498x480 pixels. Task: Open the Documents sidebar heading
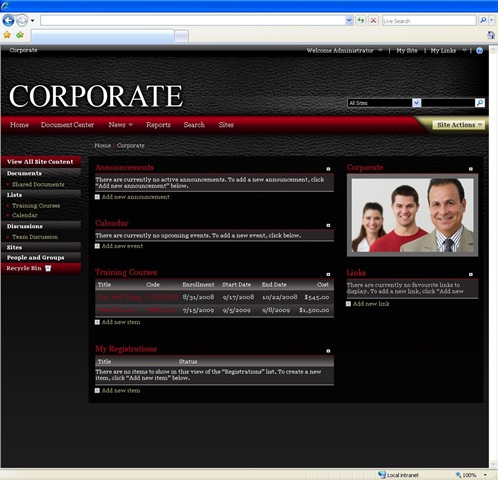(x=24, y=173)
